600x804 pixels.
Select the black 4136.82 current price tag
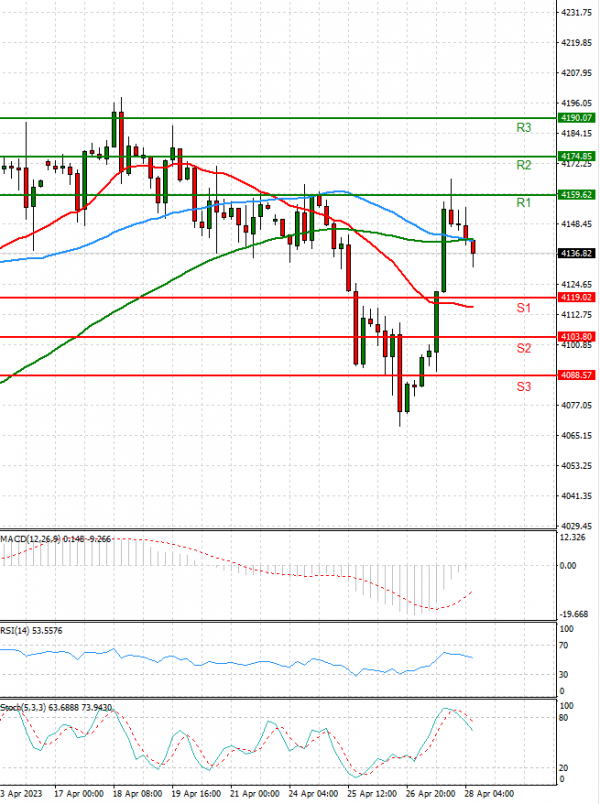(x=576, y=253)
